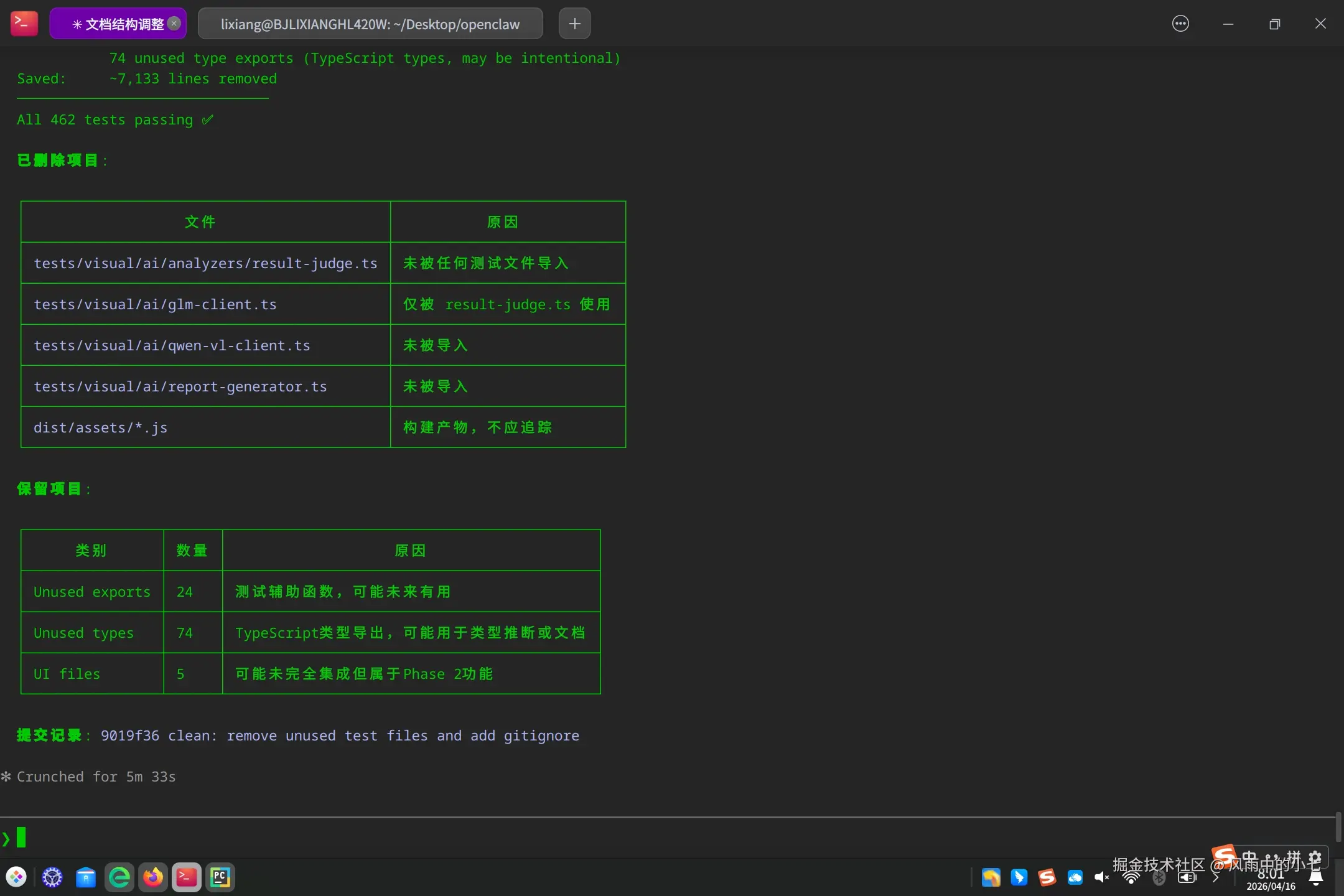
Task: Expand hidden tray icons arrow
Action: pos(1215,877)
